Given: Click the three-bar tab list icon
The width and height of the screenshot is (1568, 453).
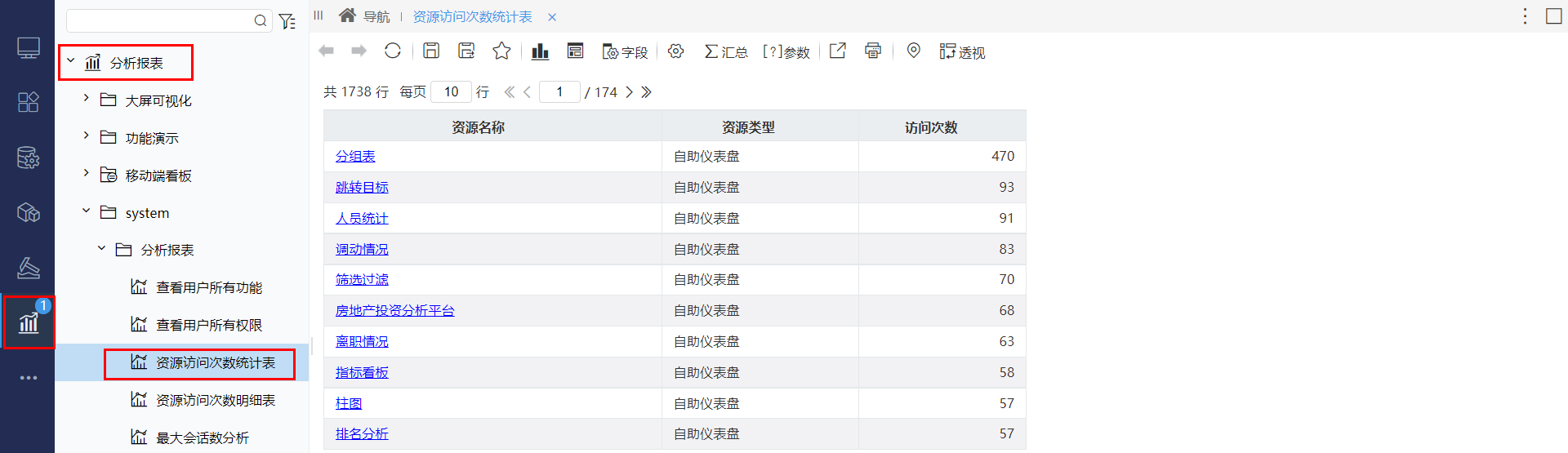Looking at the screenshot, I should [x=318, y=16].
